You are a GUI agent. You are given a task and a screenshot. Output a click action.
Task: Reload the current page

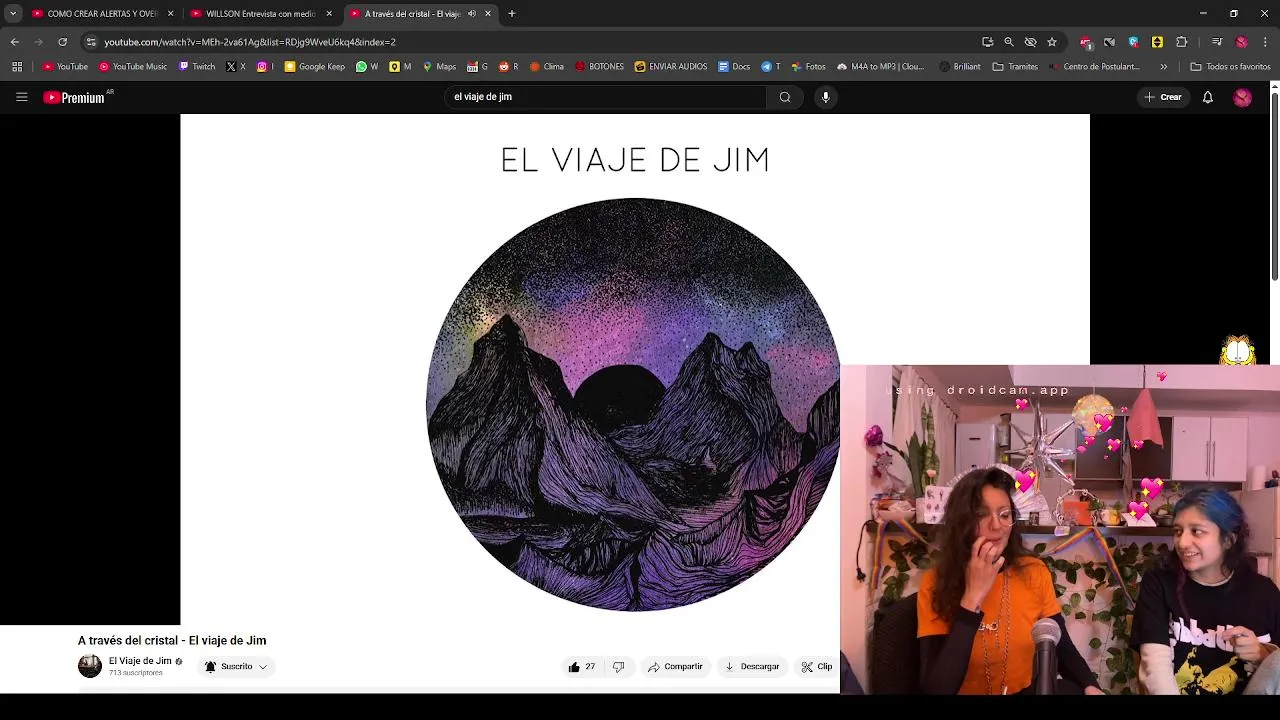pyautogui.click(x=62, y=42)
